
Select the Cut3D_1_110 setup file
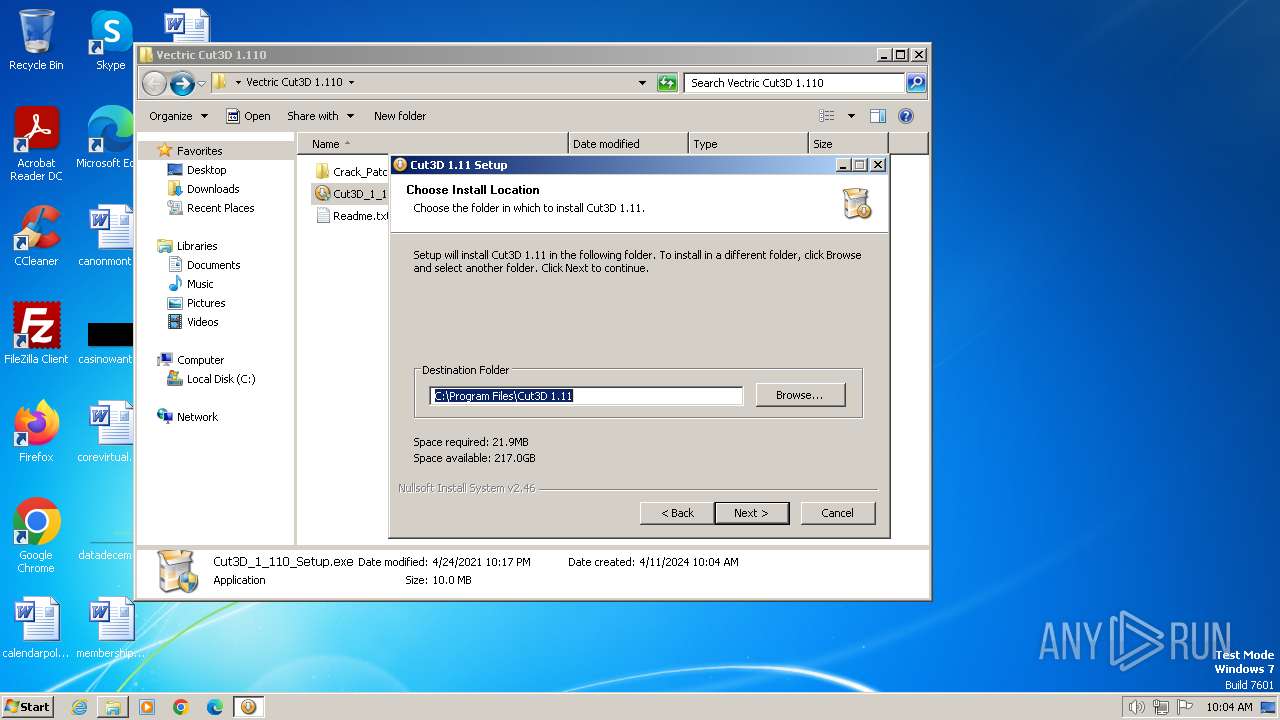tap(351, 194)
